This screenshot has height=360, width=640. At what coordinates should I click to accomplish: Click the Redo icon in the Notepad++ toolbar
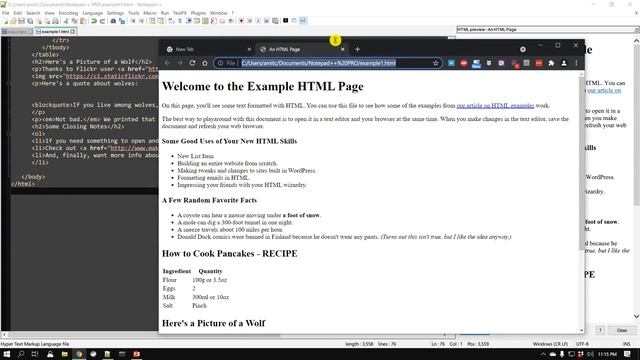[102, 21]
